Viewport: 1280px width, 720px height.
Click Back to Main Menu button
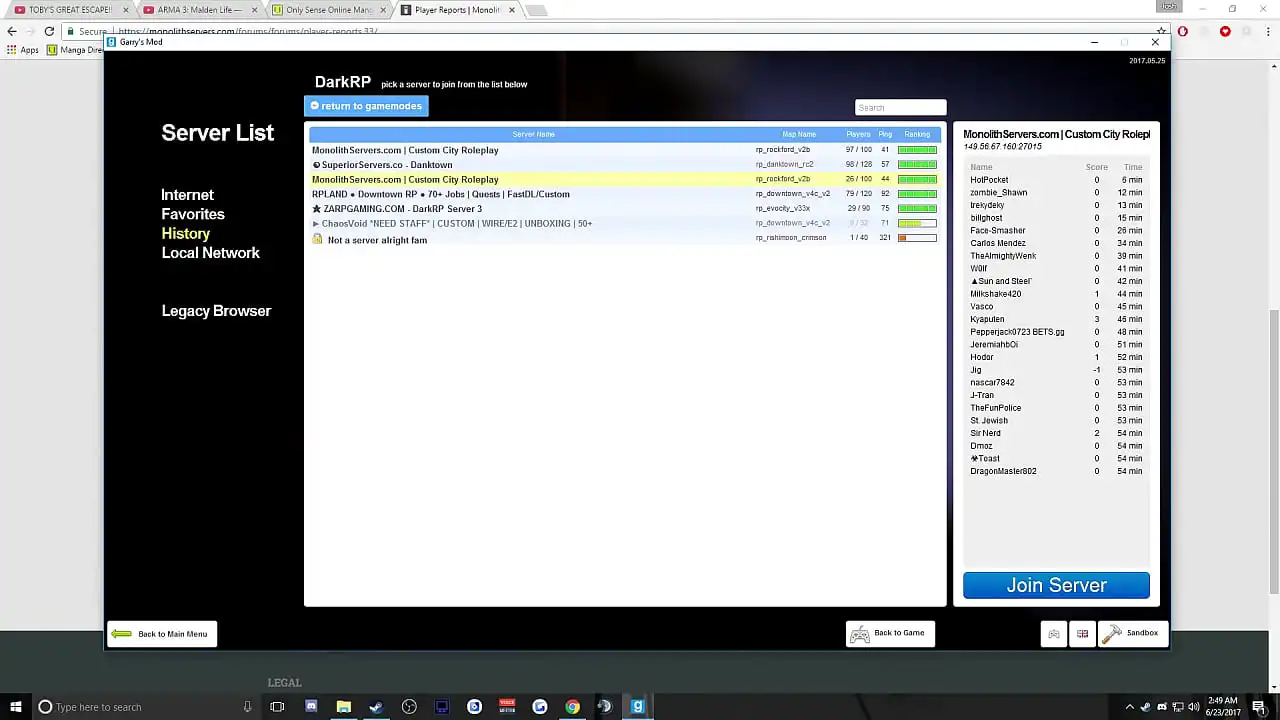tap(162, 634)
